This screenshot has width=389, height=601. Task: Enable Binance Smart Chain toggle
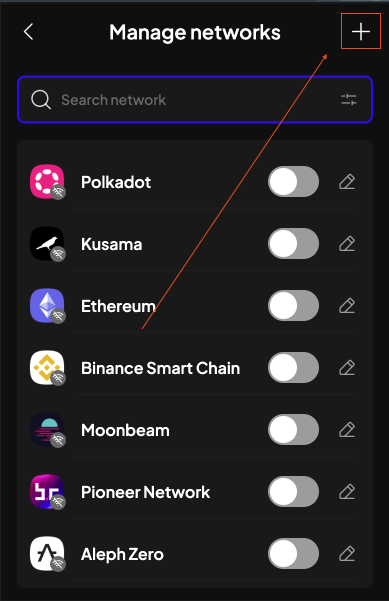click(x=293, y=368)
